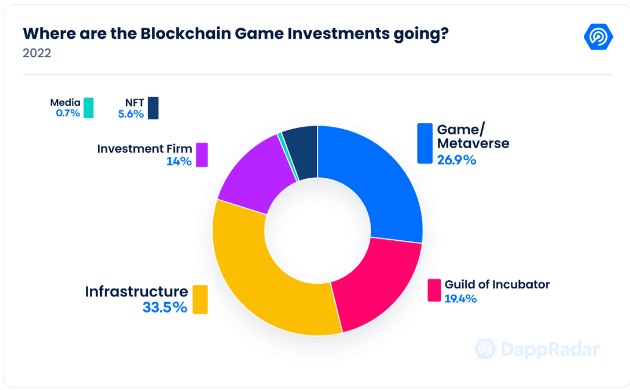The height and width of the screenshot is (390, 630).
Task: Click the Guild of Incubator 19.4% label
Action: (x=497, y=291)
